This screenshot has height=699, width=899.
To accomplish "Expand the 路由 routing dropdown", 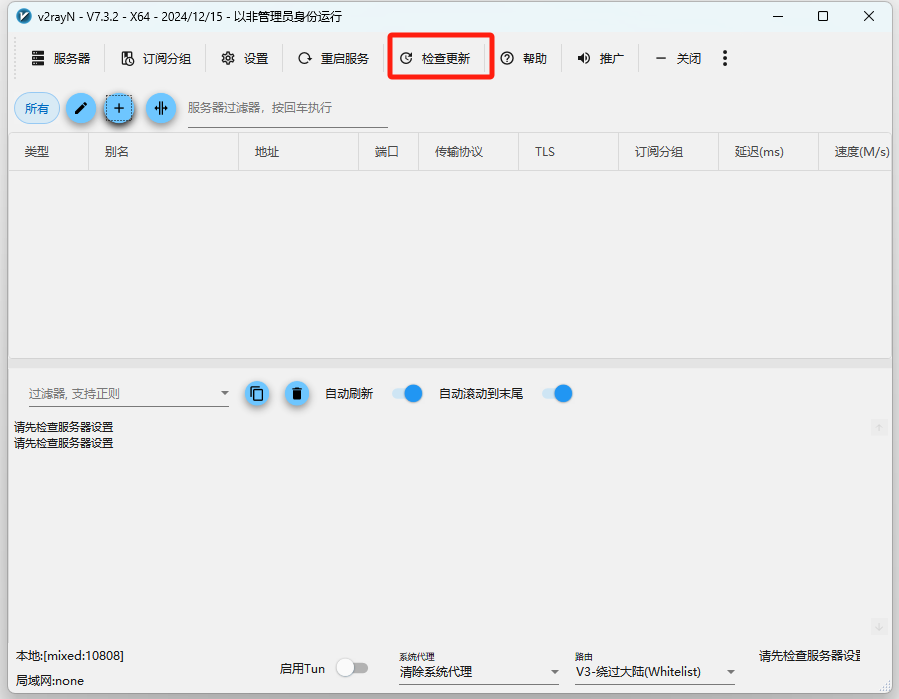I will pos(655,672).
